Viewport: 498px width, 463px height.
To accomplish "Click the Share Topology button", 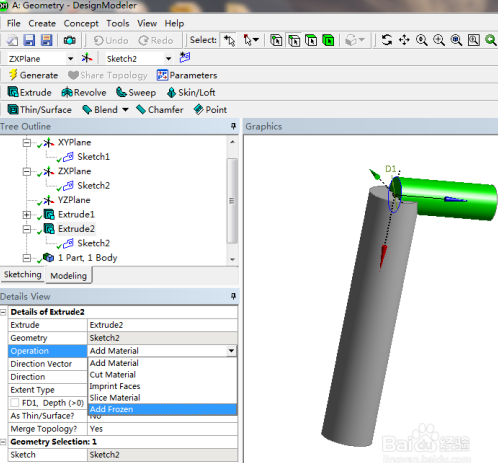I will click(x=107, y=75).
